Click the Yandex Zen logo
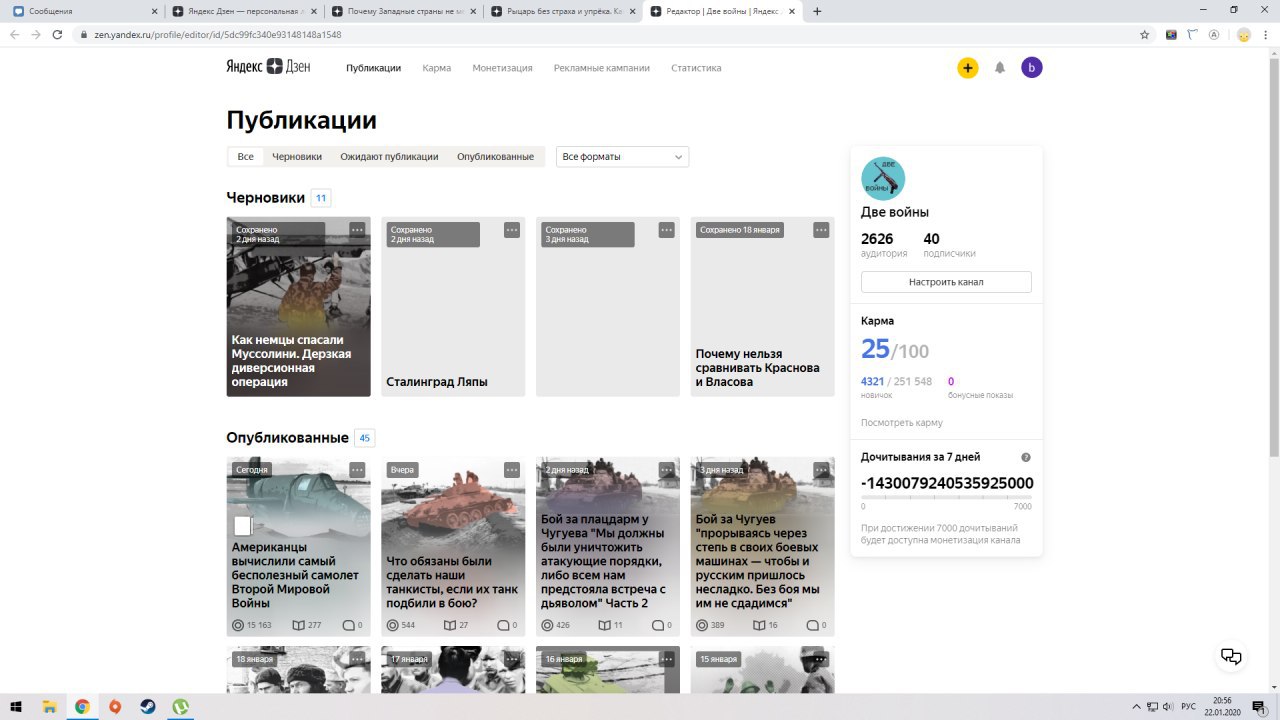This screenshot has width=1280, height=720. tap(268, 67)
